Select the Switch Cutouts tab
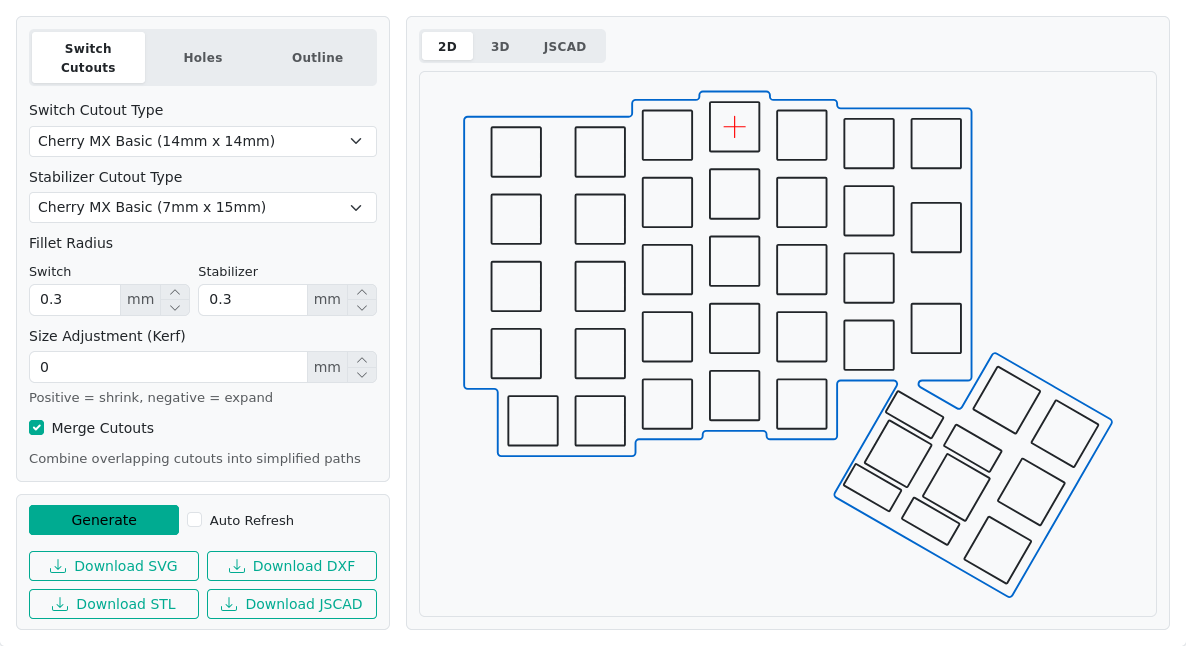Viewport: 1186px width, 646px height. pos(88,57)
